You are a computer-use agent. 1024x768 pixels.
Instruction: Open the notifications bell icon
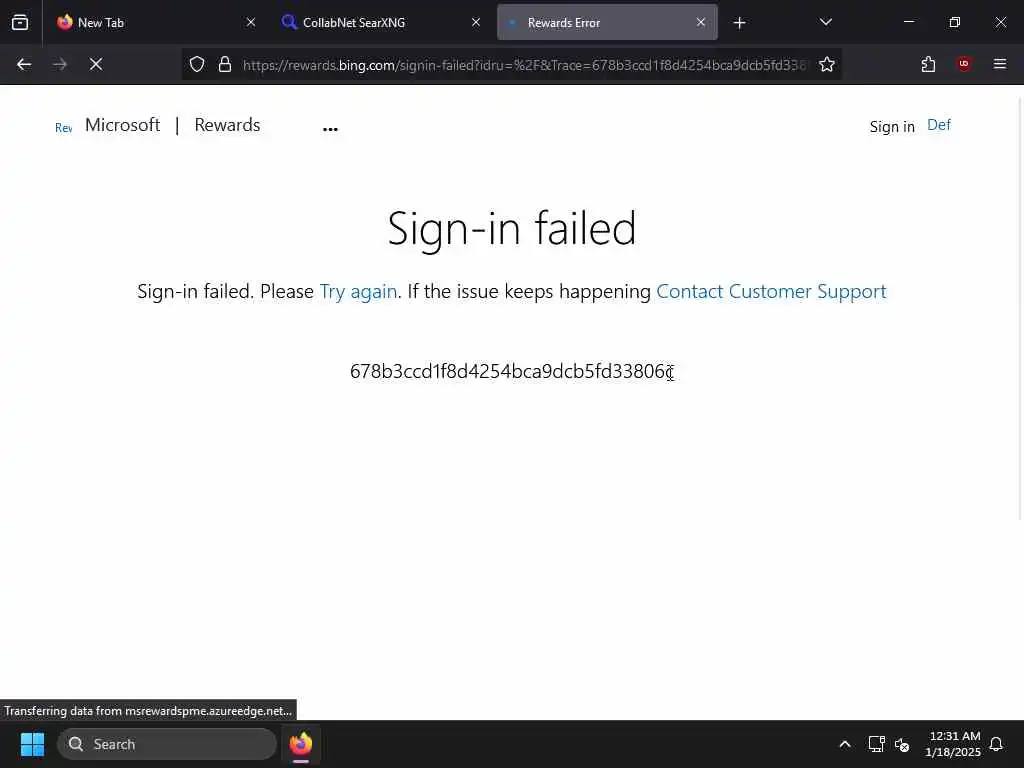click(x=997, y=744)
